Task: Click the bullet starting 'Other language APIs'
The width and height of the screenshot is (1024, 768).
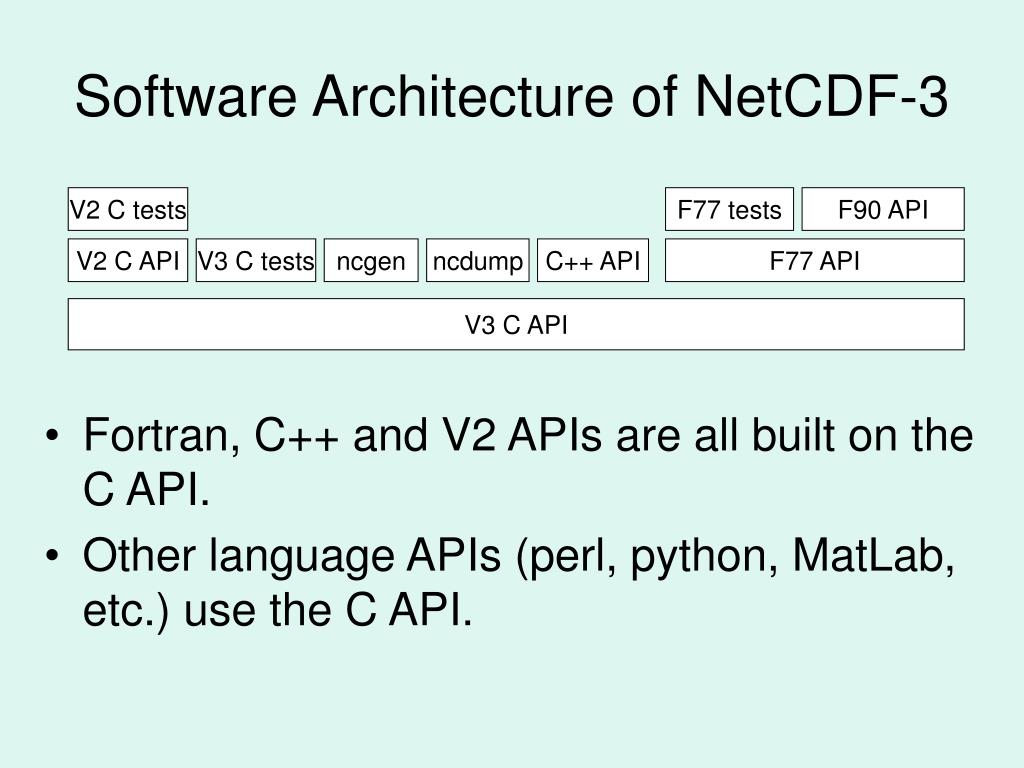Action: click(500, 582)
